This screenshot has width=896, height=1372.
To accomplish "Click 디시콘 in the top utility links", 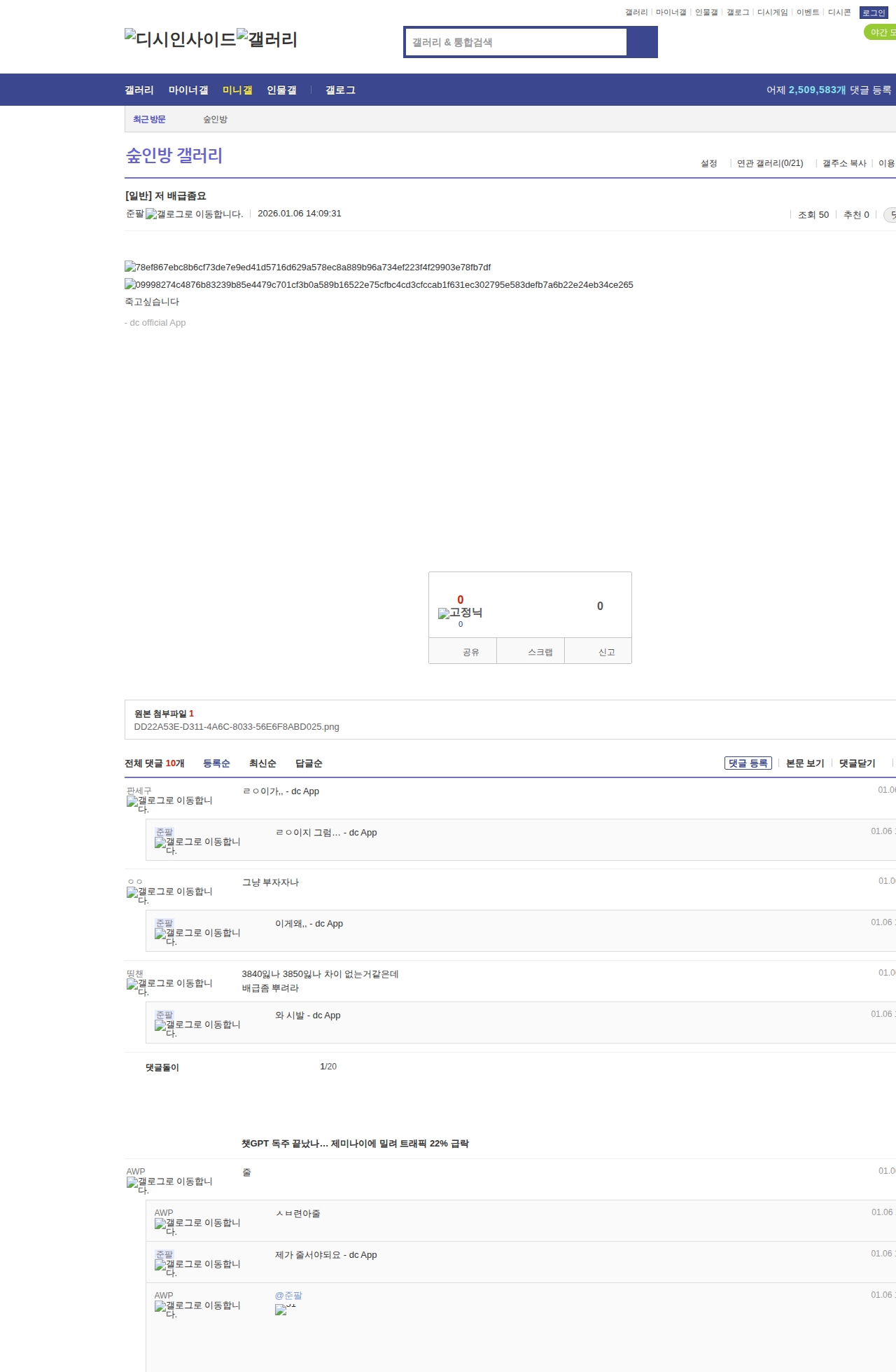I will point(839,13).
